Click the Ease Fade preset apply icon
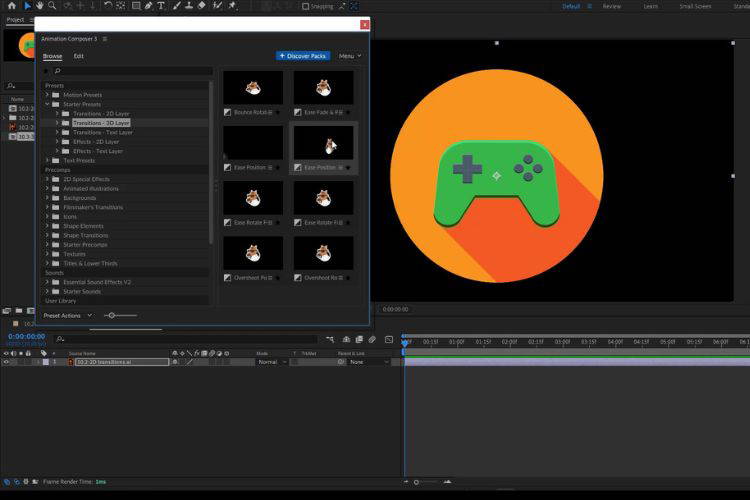750x500 pixels. 298,112
